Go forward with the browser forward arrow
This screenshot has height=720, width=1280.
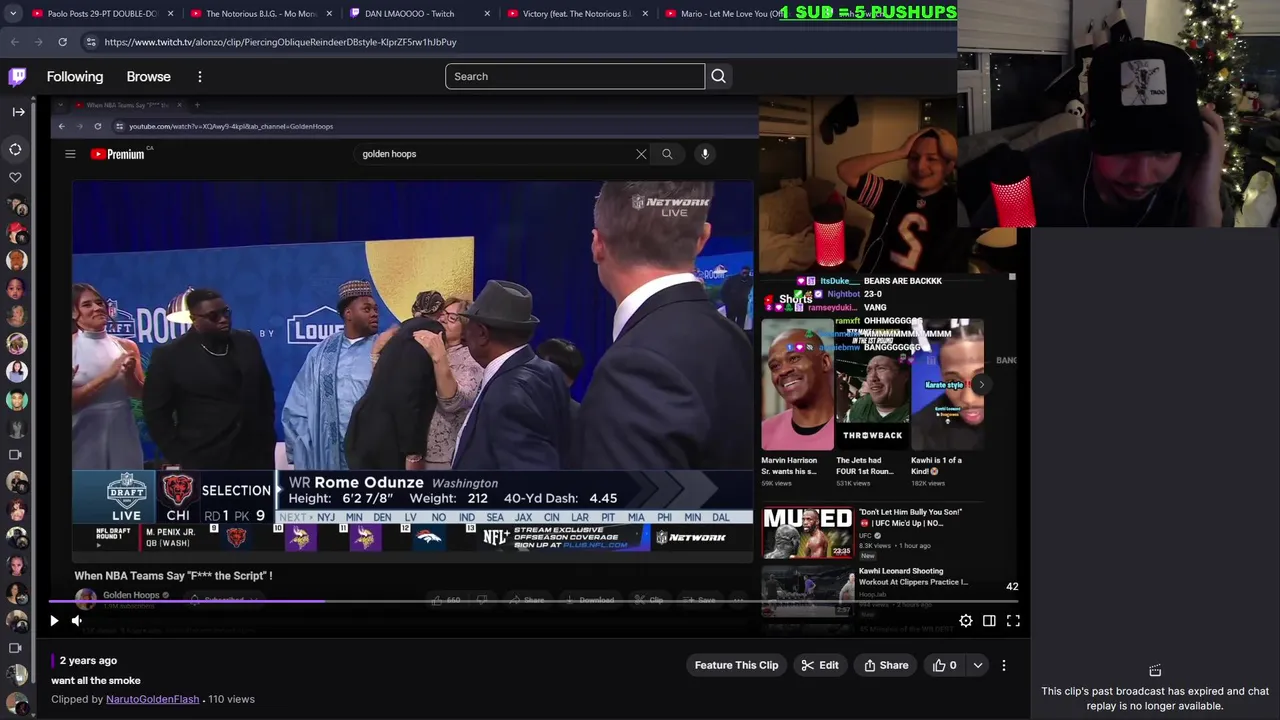38,42
